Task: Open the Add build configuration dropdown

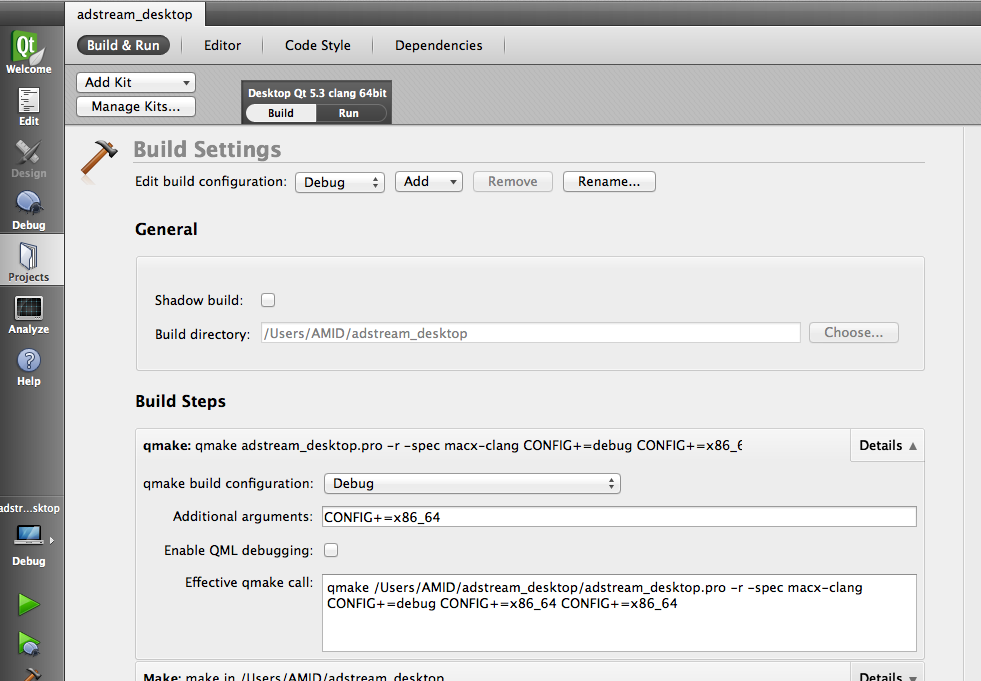Action: point(429,182)
